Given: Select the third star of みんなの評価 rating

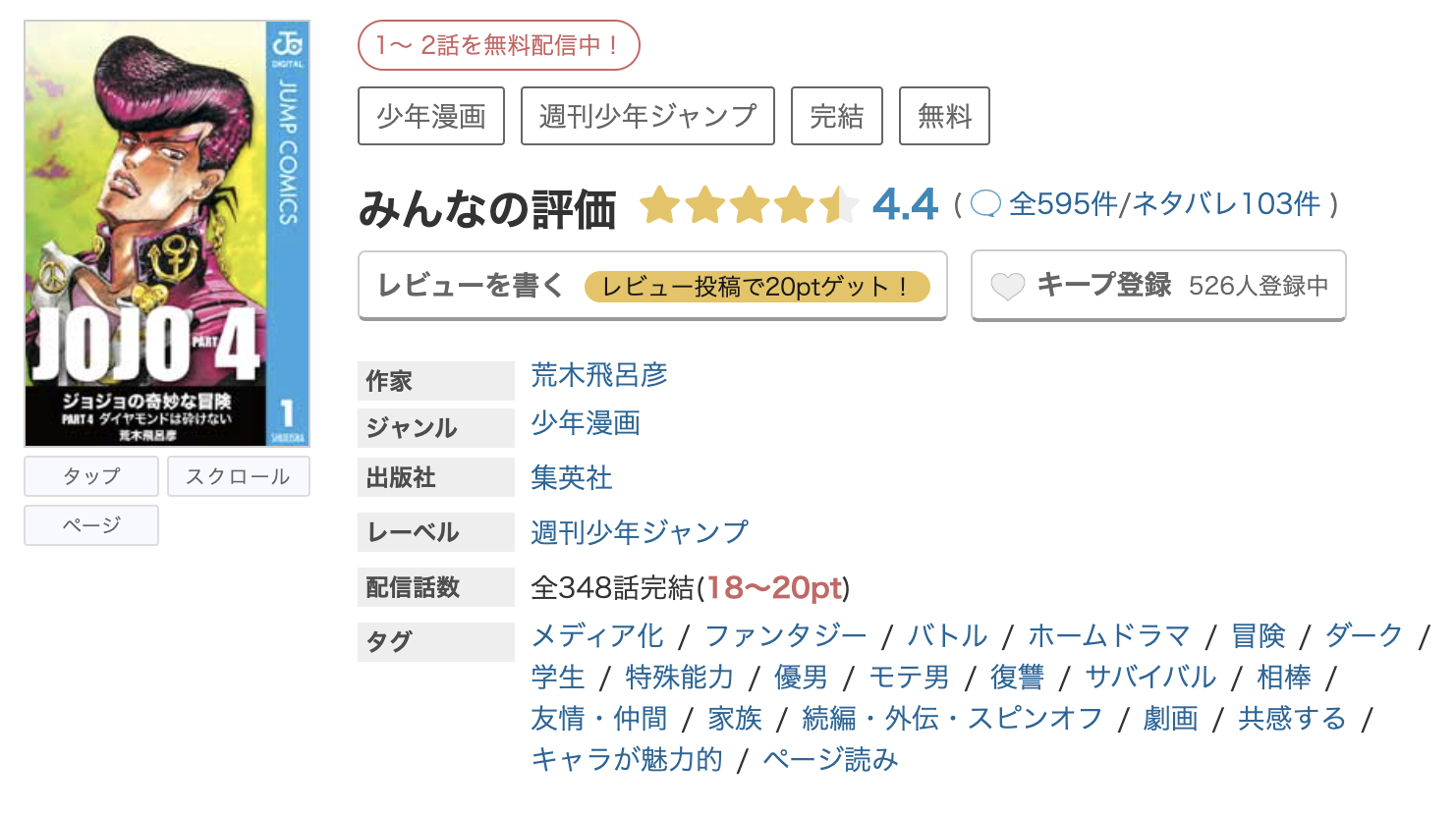Looking at the screenshot, I should point(750,205).
